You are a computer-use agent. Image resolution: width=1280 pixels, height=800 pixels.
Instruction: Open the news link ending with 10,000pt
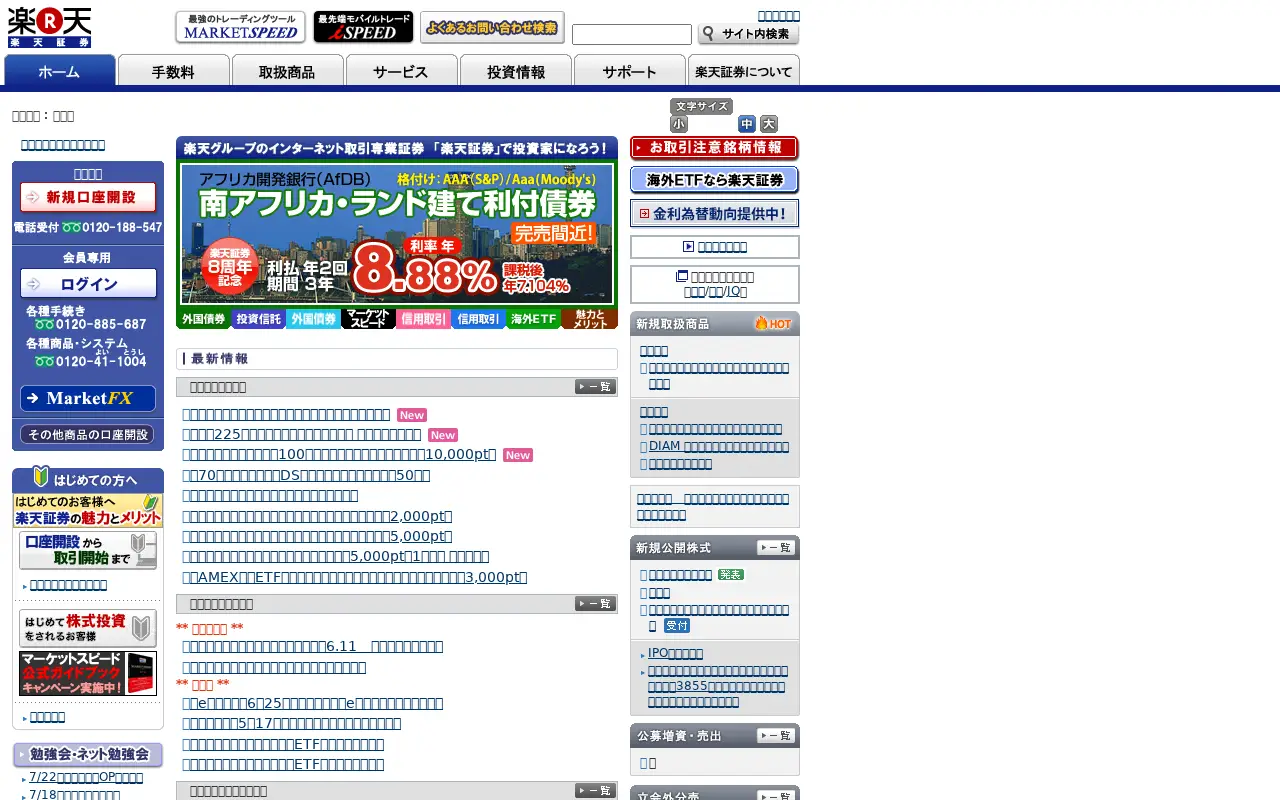340,454
